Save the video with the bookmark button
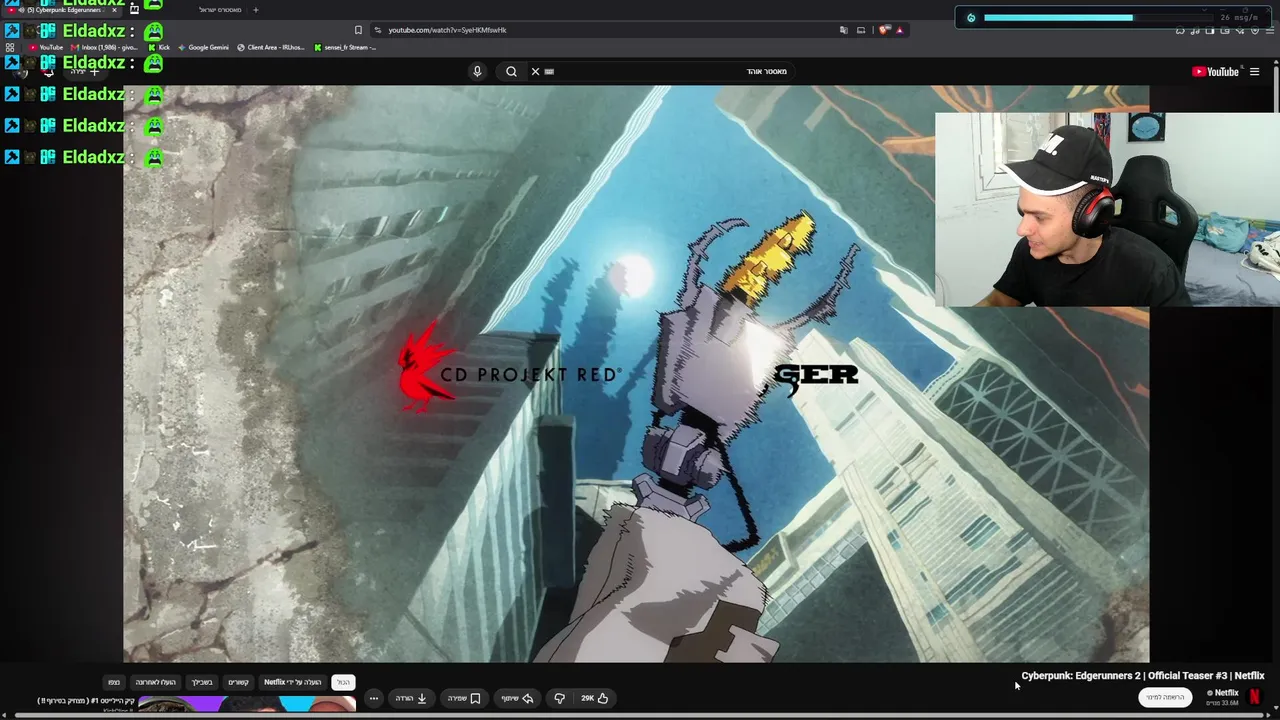The height and width of the screenshot is (720, 1280). click(x=464, y=698)
